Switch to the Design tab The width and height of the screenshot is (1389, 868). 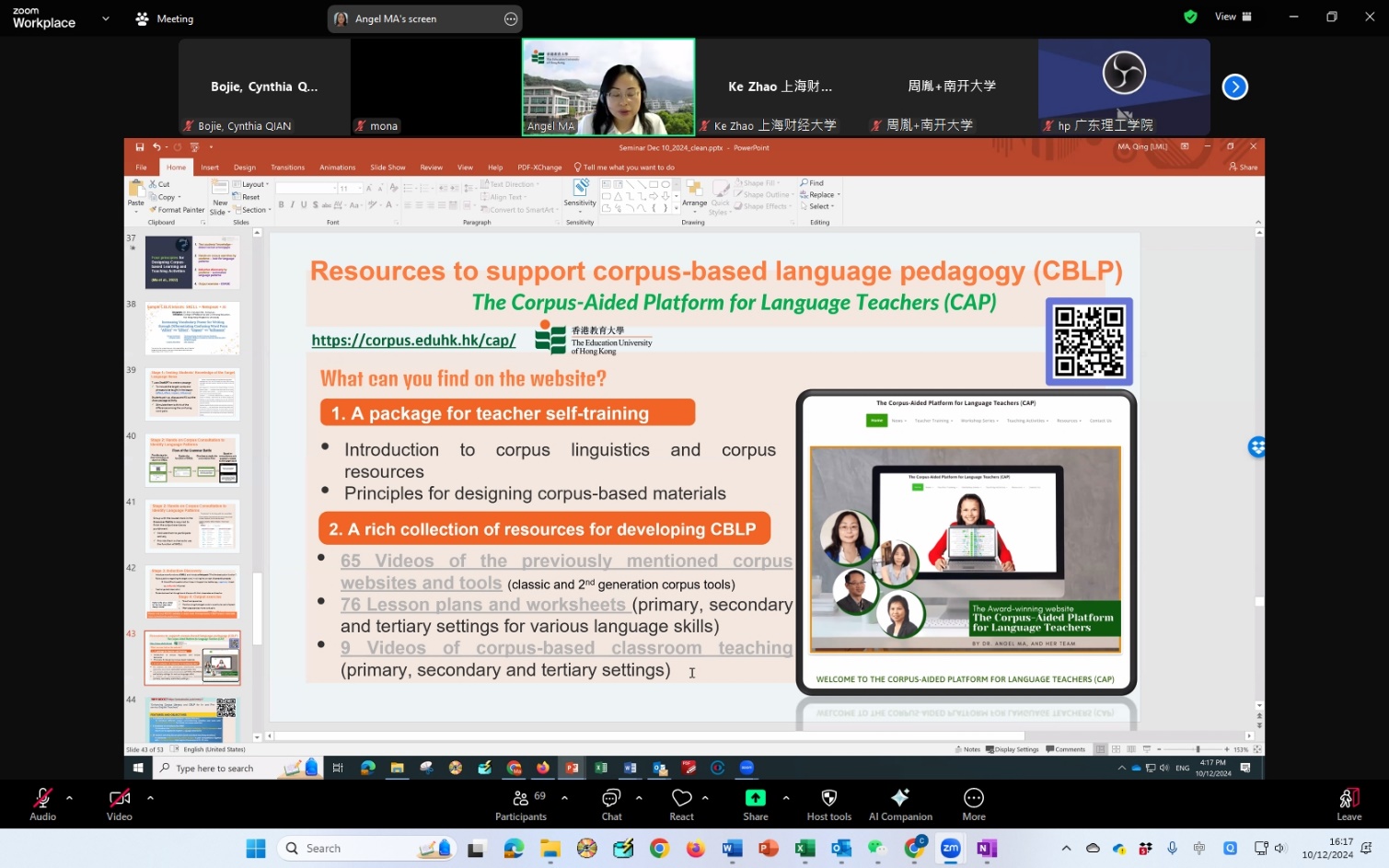tap(245, 168)
